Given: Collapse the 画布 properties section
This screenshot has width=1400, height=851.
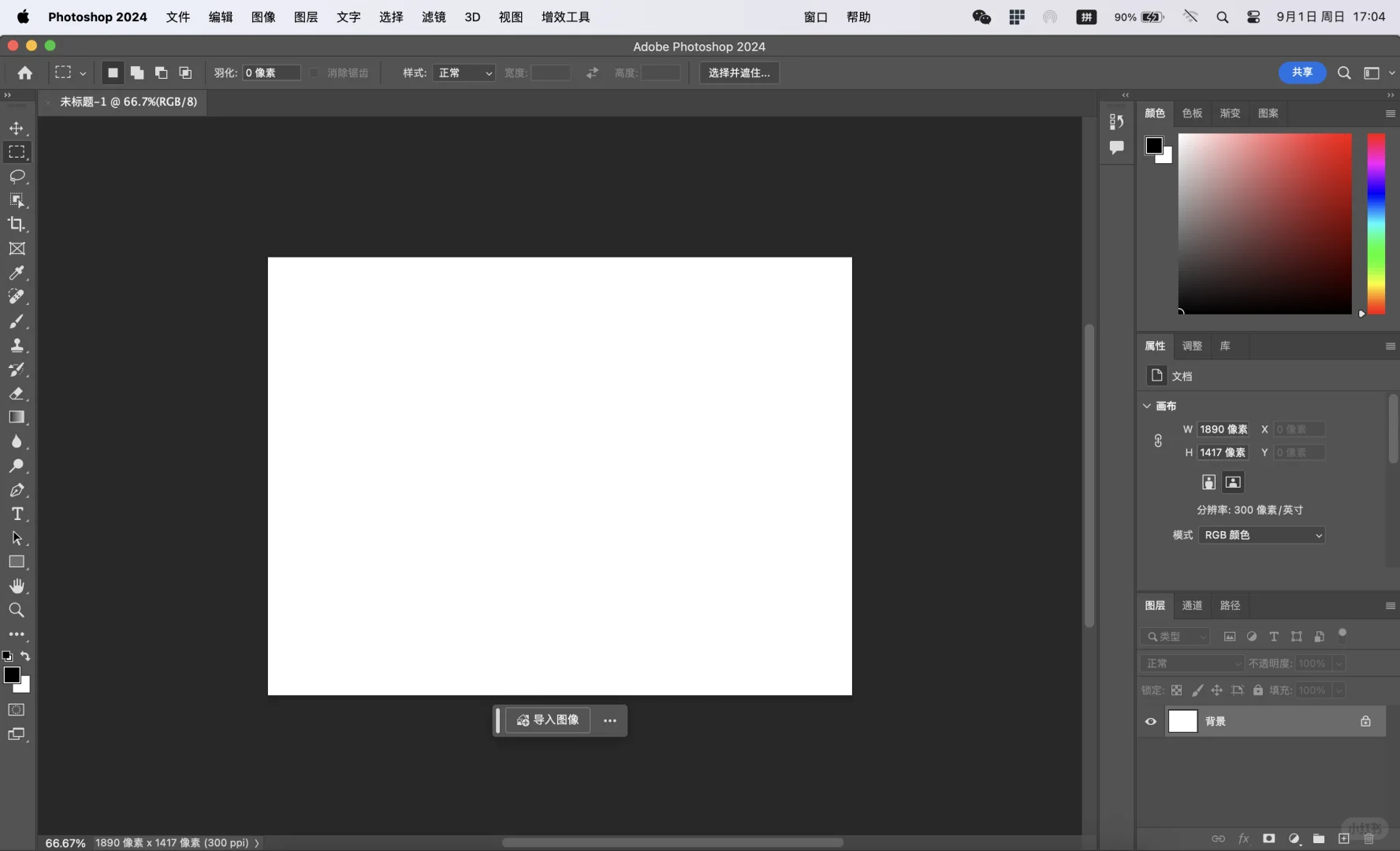Looking at the screenshot, I should tap(1147, 407).
